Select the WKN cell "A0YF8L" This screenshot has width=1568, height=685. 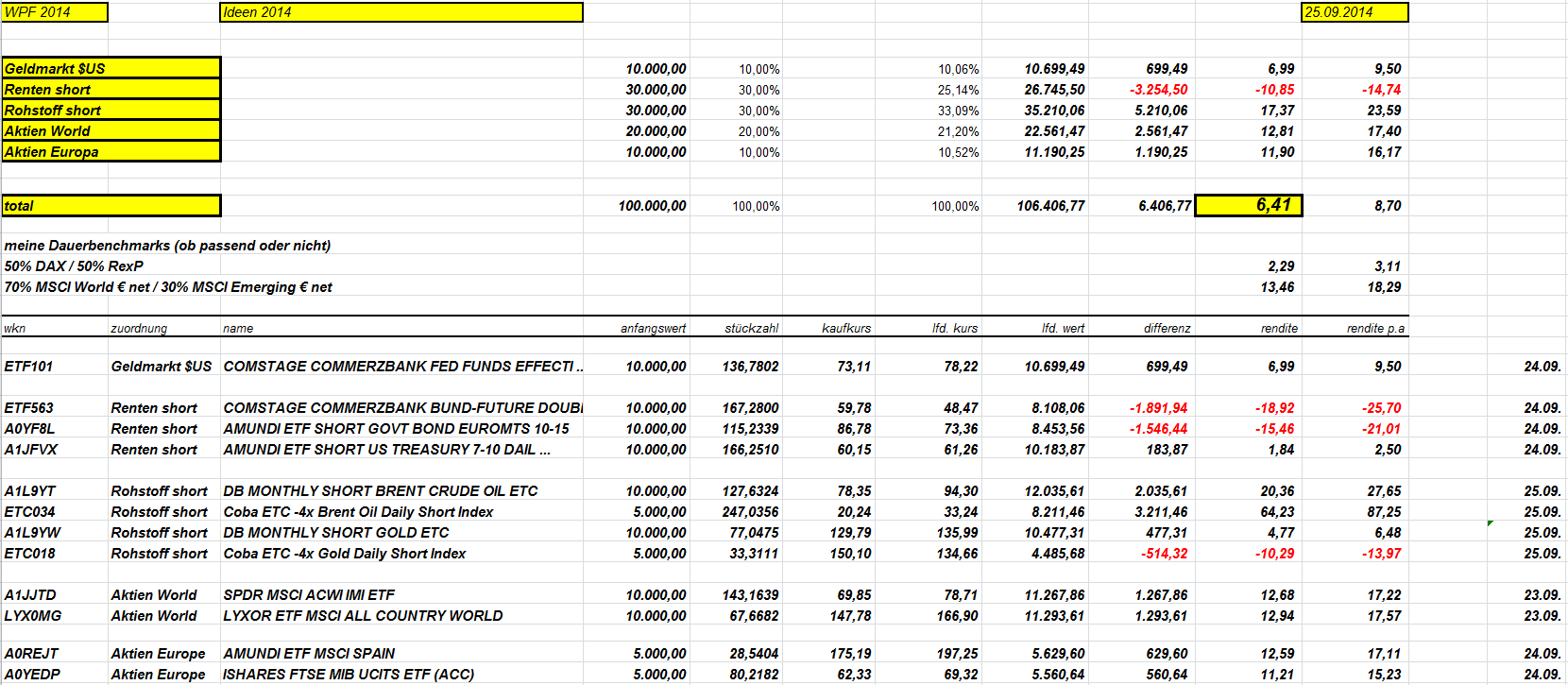[x=29, y=429]
